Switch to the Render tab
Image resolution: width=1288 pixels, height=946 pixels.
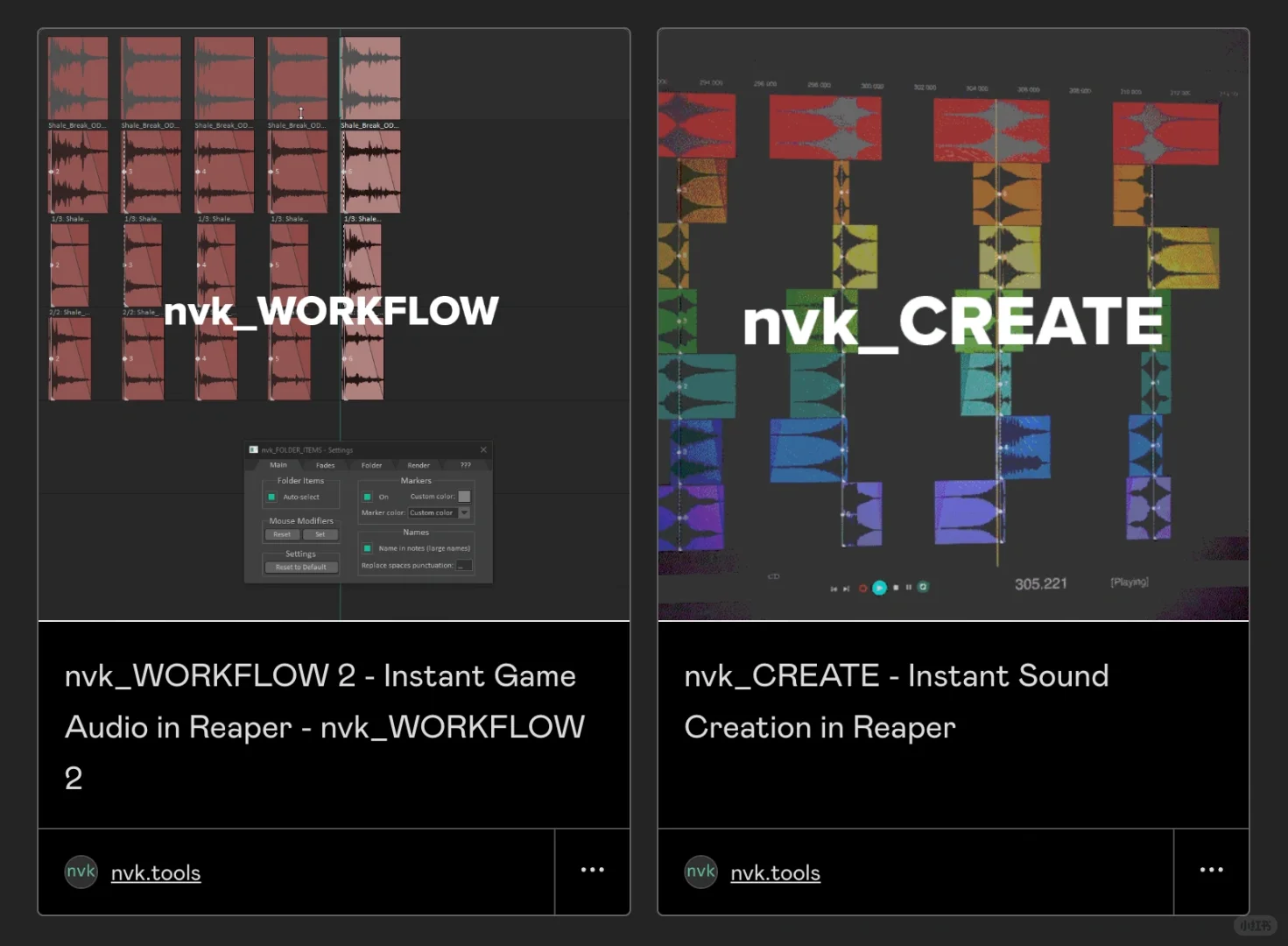(419, 465)
